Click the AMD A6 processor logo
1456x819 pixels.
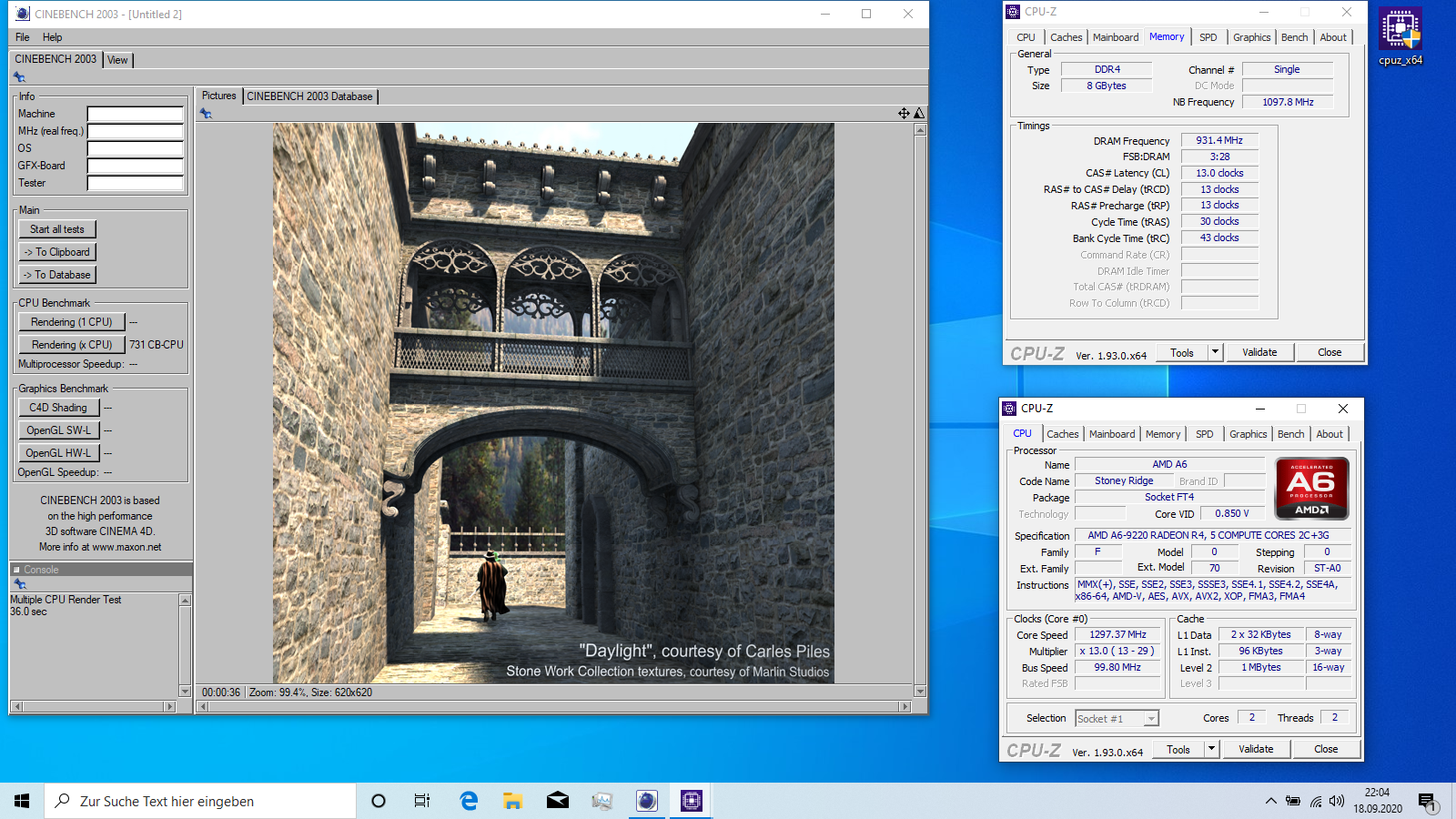1311,489
